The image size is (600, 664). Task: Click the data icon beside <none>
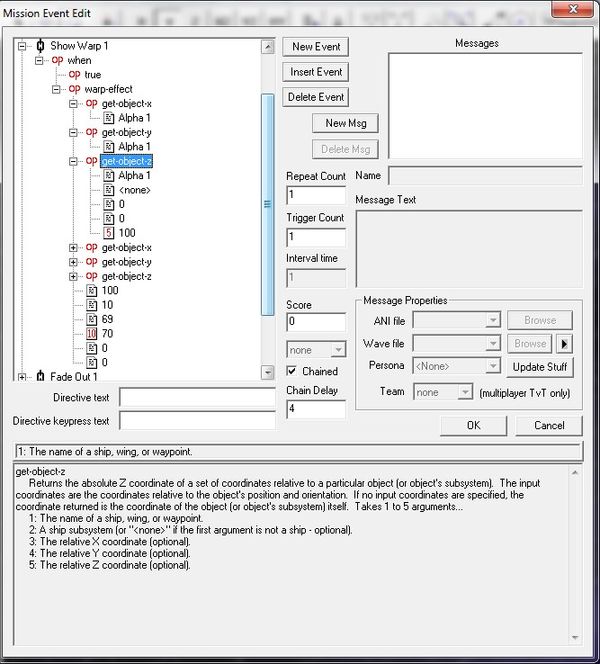coord(109,190)
